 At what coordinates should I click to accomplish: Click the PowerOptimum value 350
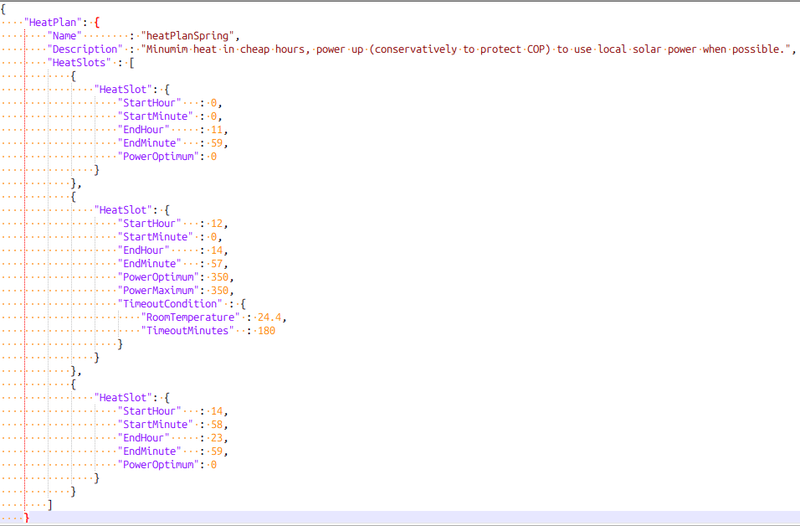(220, 277)
